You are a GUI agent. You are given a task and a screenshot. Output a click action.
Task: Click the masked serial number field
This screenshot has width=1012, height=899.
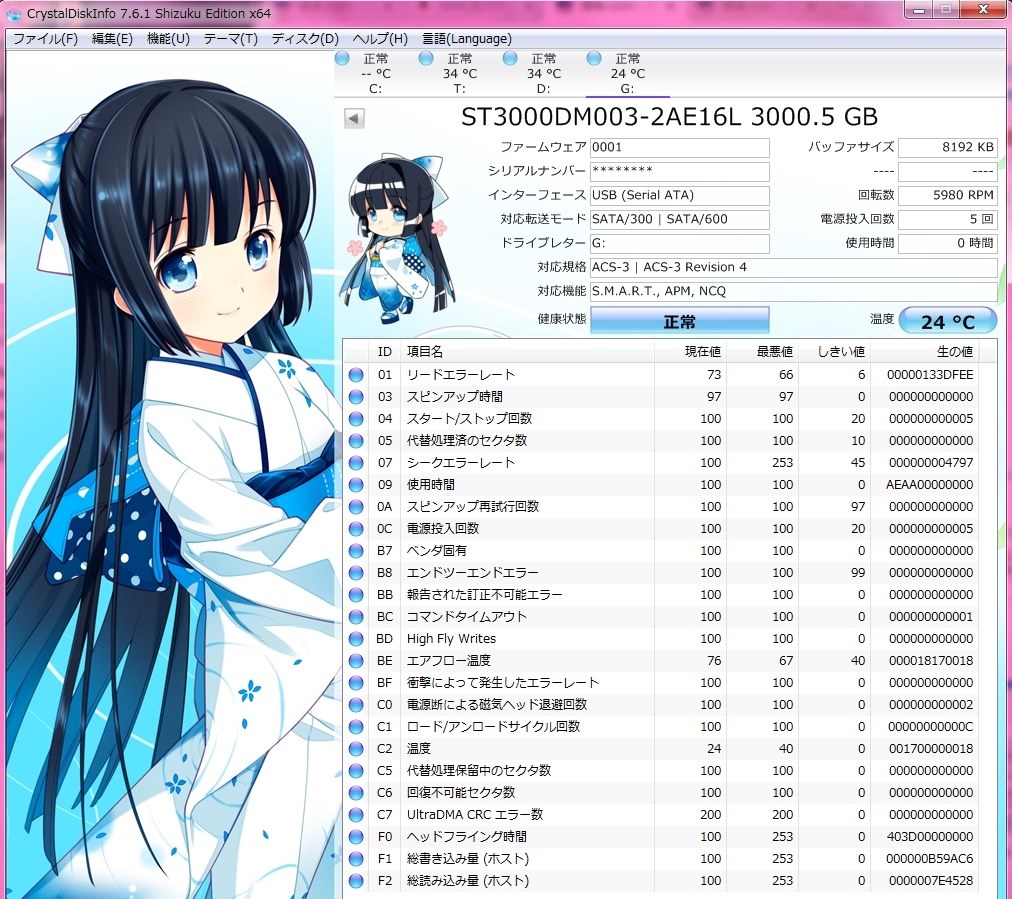tap(680, 171)
